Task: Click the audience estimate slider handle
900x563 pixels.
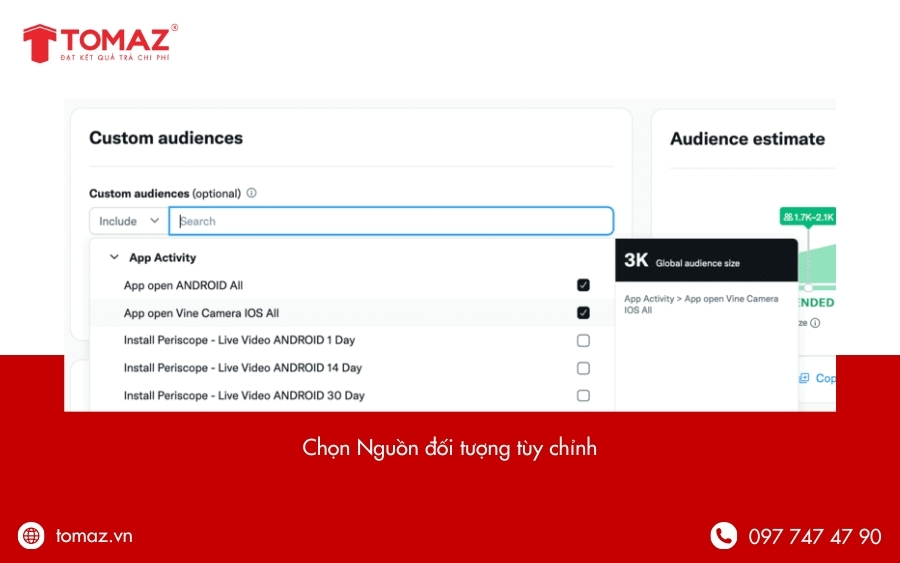Action: tap(808, 287)
